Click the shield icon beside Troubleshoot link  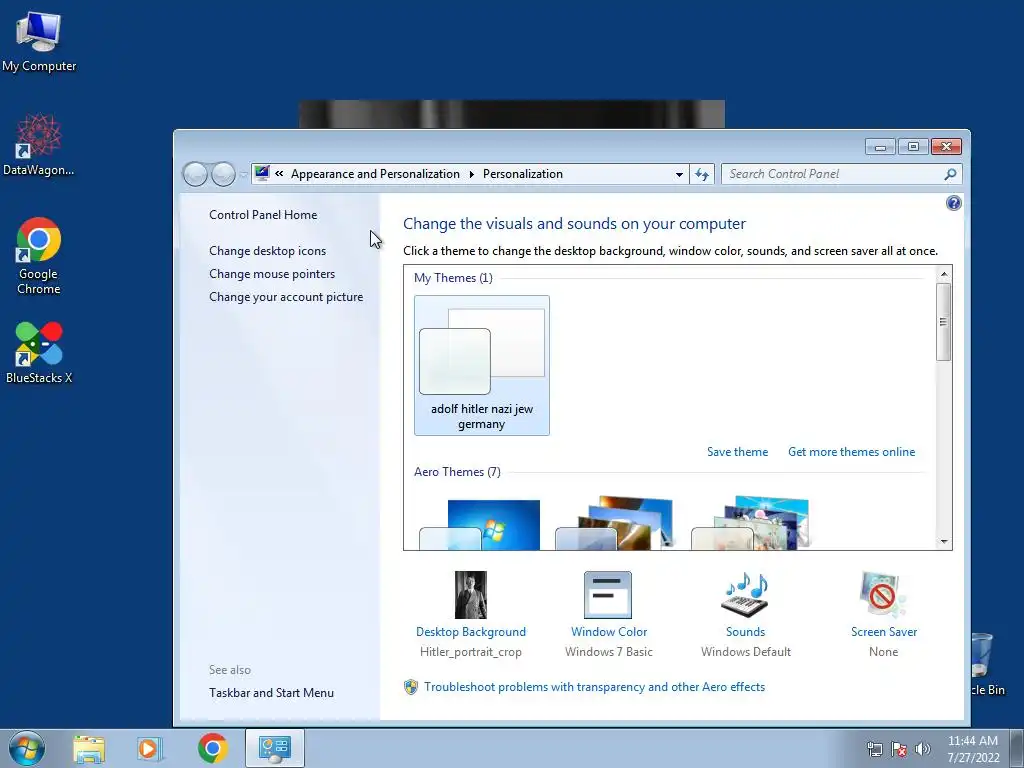point(411,686)
